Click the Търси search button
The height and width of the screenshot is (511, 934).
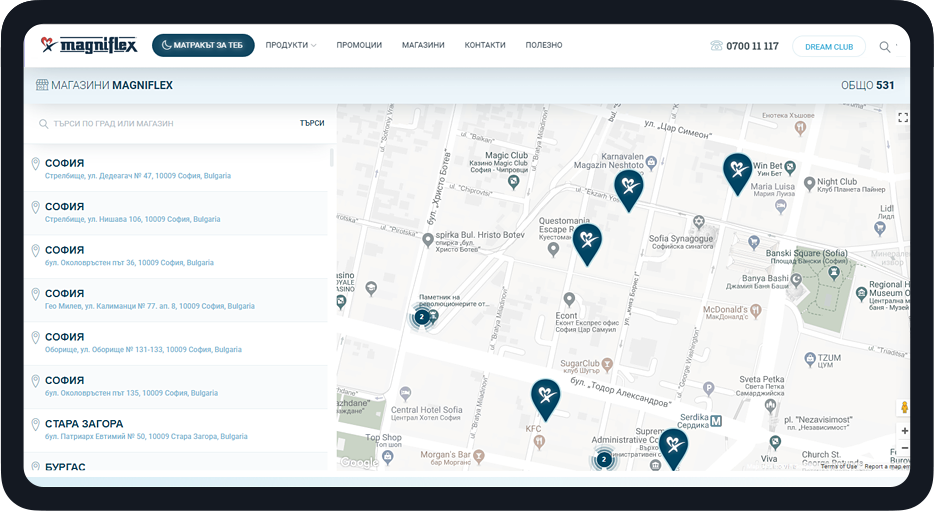(x=312, y=124)
